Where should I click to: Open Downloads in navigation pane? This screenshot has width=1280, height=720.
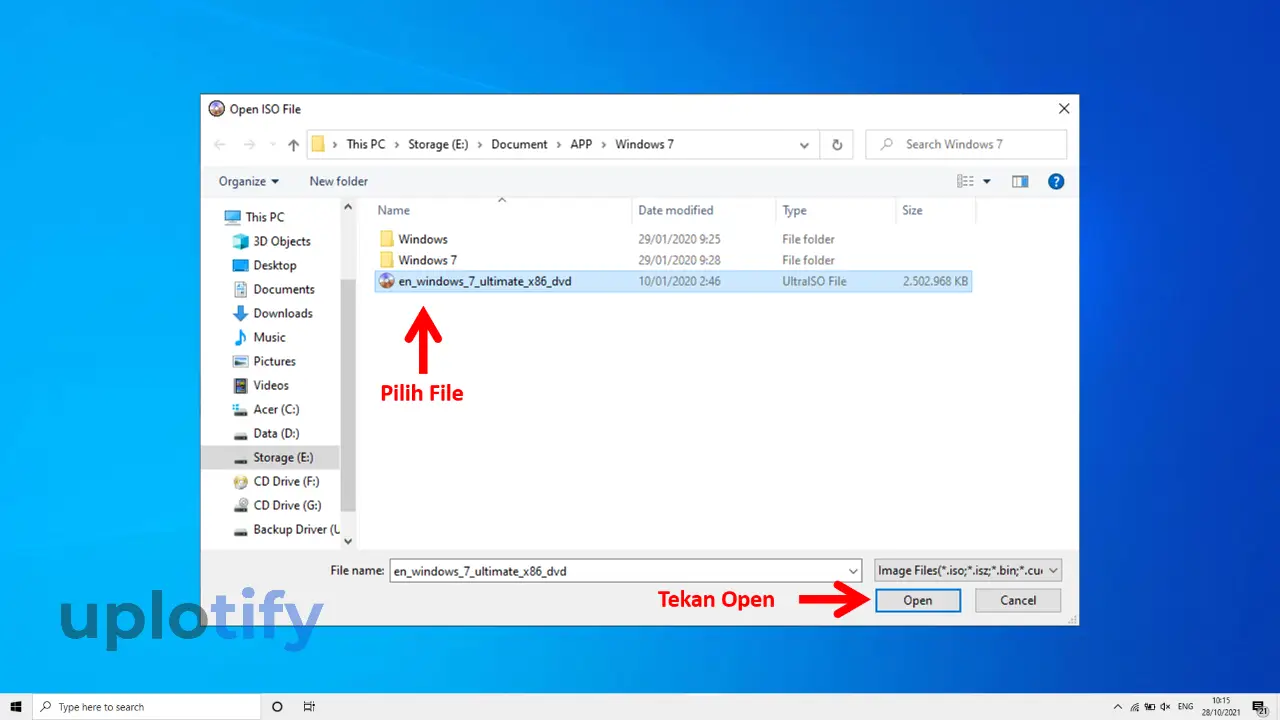(282, 313)
